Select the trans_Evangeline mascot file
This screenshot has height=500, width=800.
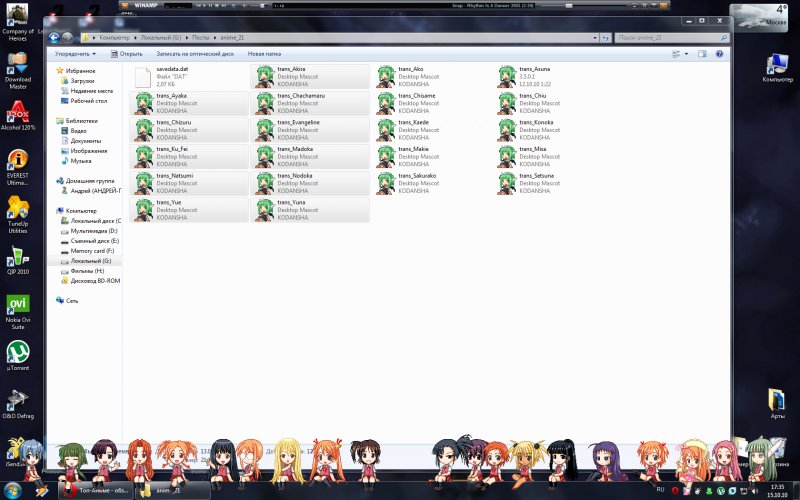(x=310, y=130)
